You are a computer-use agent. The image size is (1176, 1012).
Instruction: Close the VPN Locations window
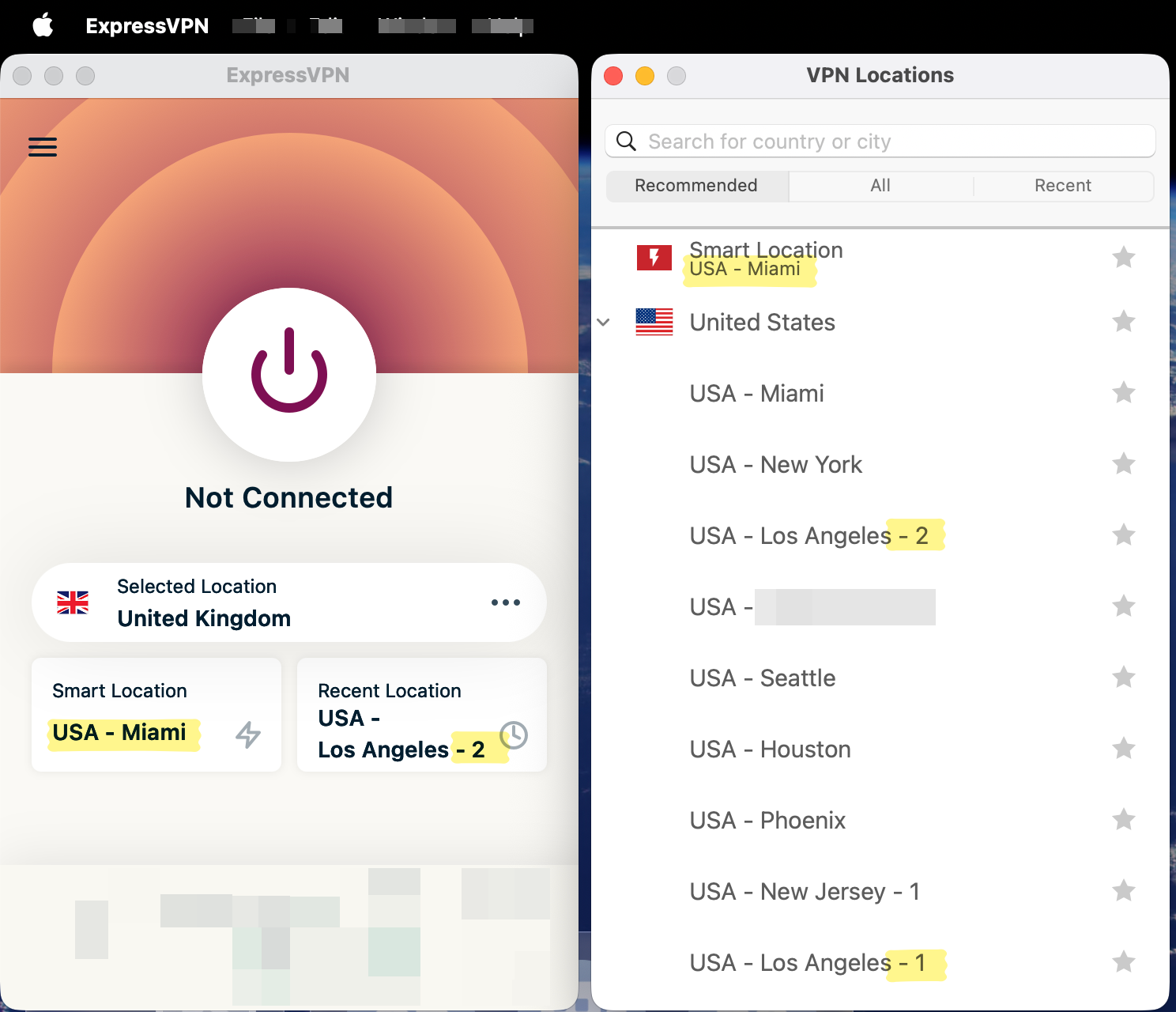(x=613, y=76)
